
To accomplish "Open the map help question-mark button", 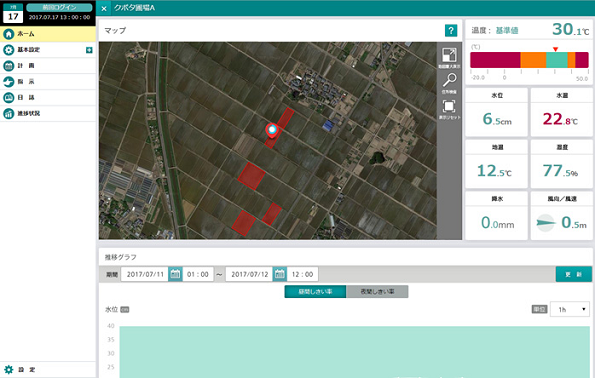I will [451, 31].
